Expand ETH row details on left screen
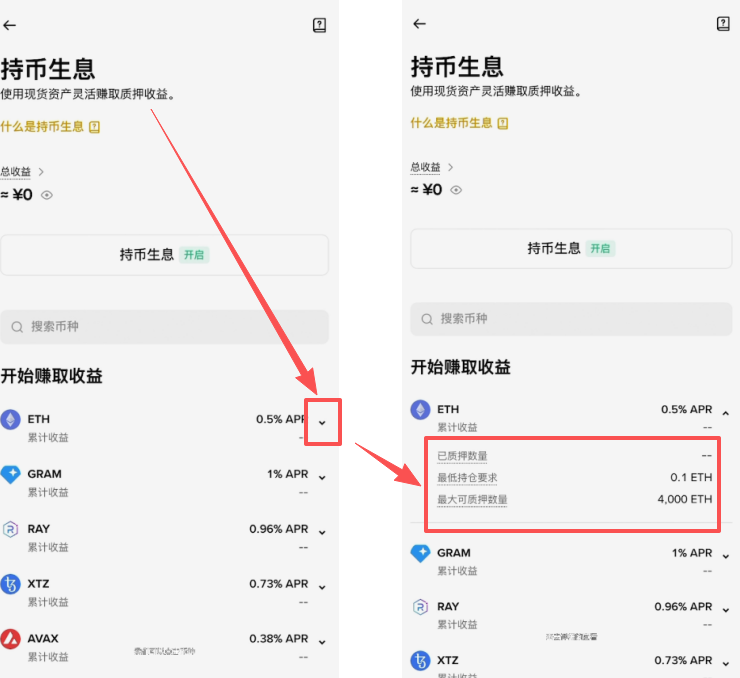 click(322, 422)
